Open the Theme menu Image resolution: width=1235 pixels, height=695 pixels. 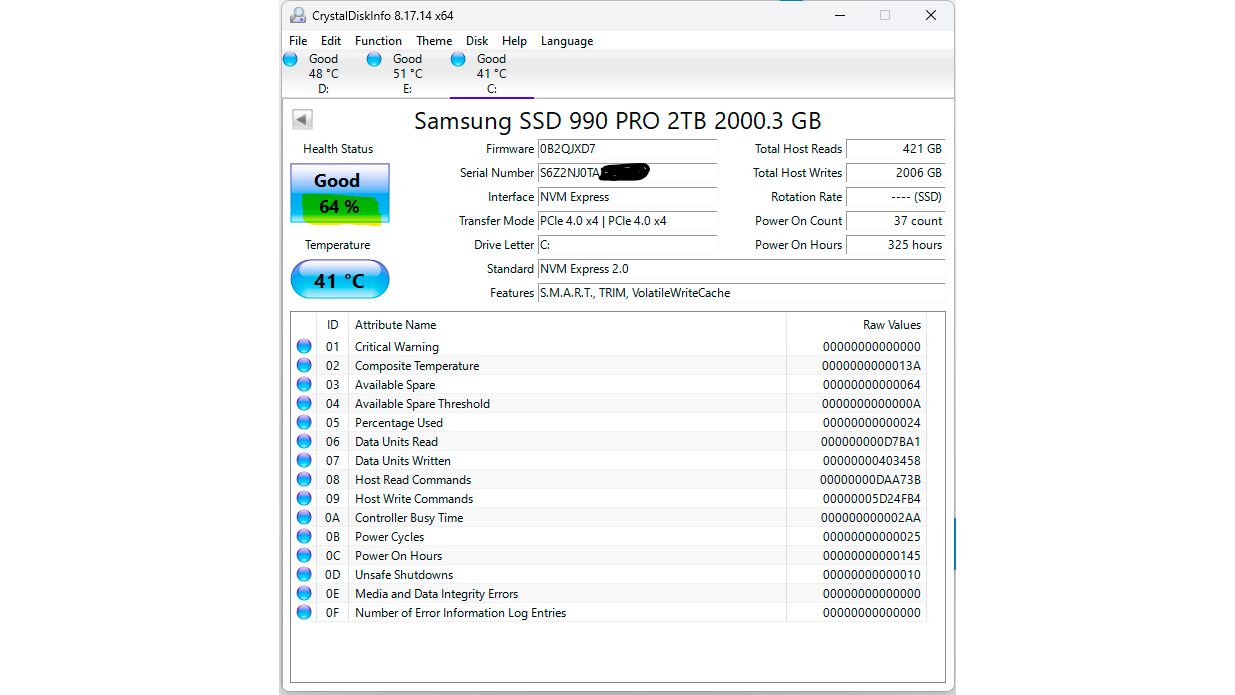434,41
